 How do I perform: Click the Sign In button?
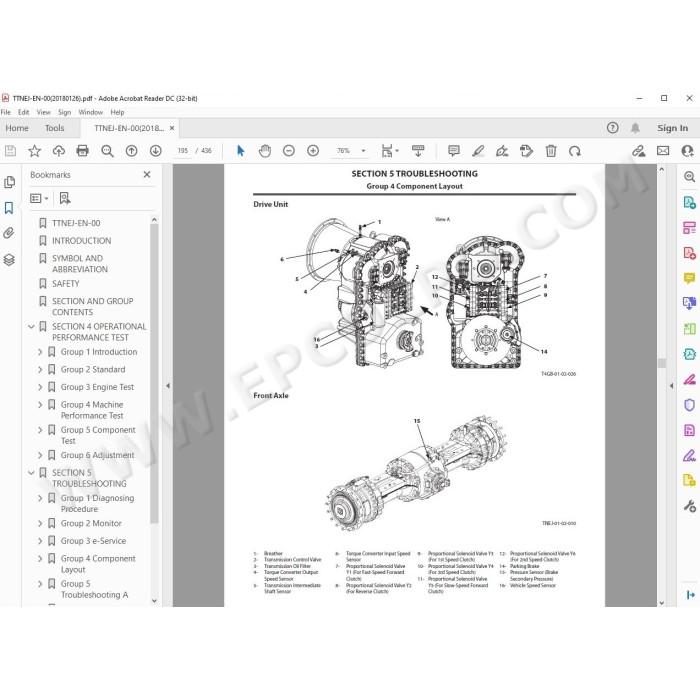pyautogui.click(x=672, y=128)
